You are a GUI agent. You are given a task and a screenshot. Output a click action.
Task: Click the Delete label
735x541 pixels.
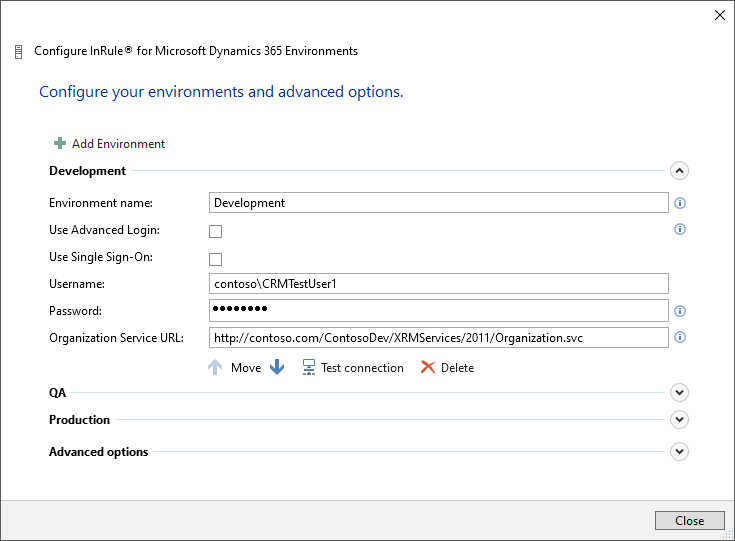tap(458, 368)
